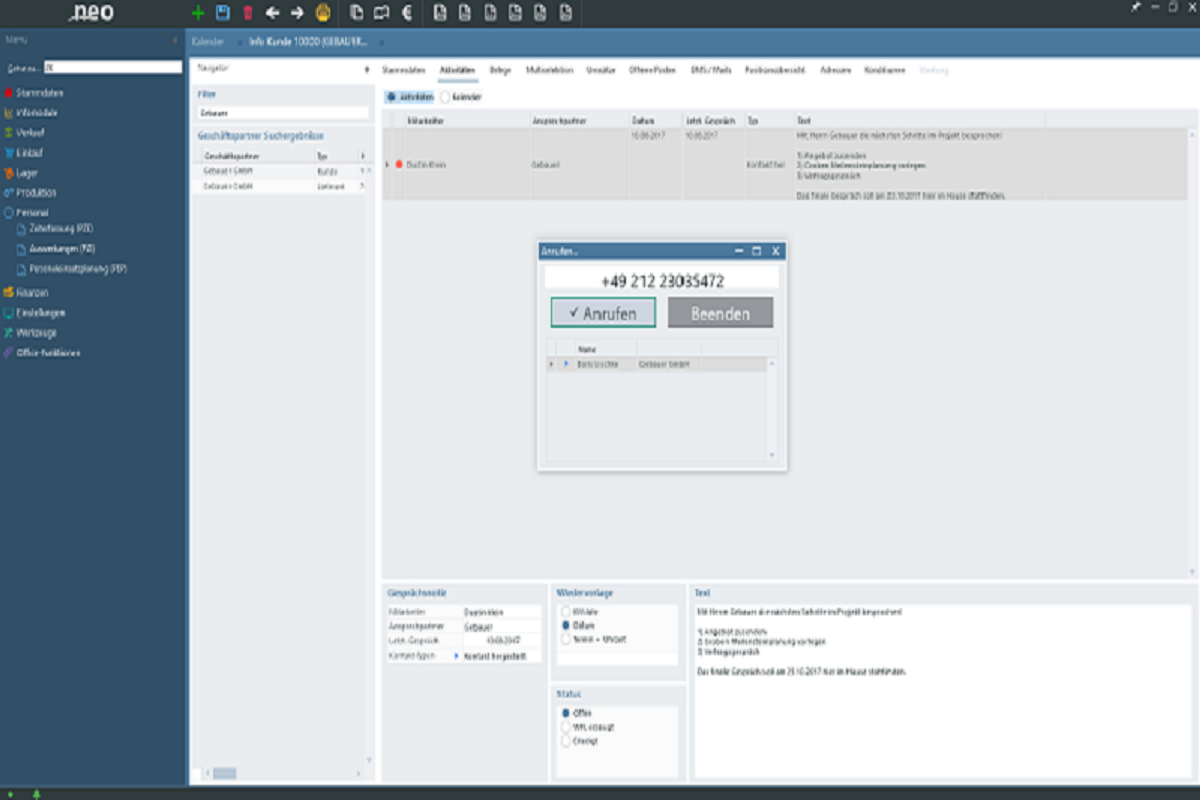Open the Belege tab
The height and width of the screenshot is (800, 1200).
click(500, 71)
